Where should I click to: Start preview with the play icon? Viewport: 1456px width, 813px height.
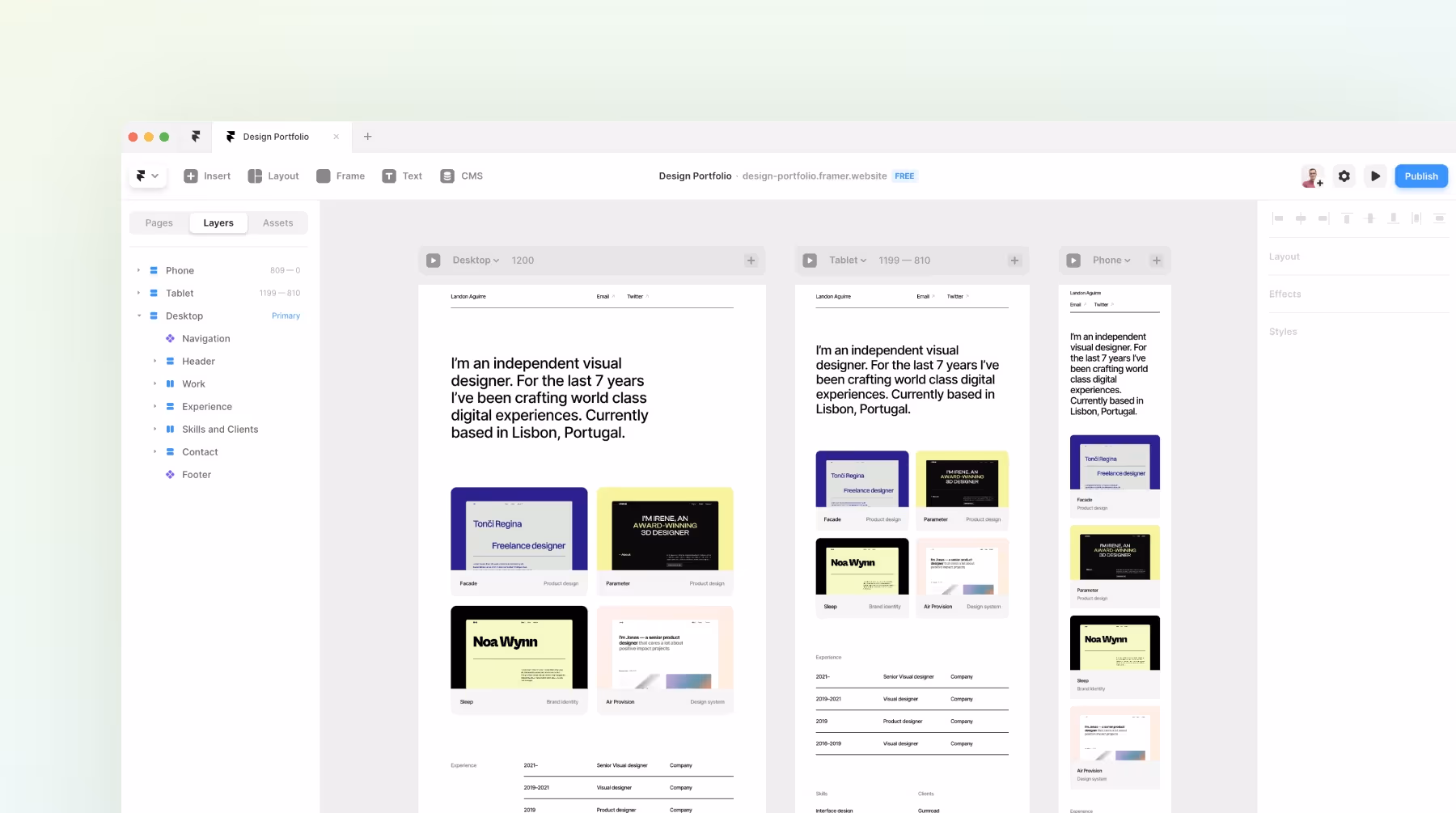pyautogui.click(x=1375, y=176)
